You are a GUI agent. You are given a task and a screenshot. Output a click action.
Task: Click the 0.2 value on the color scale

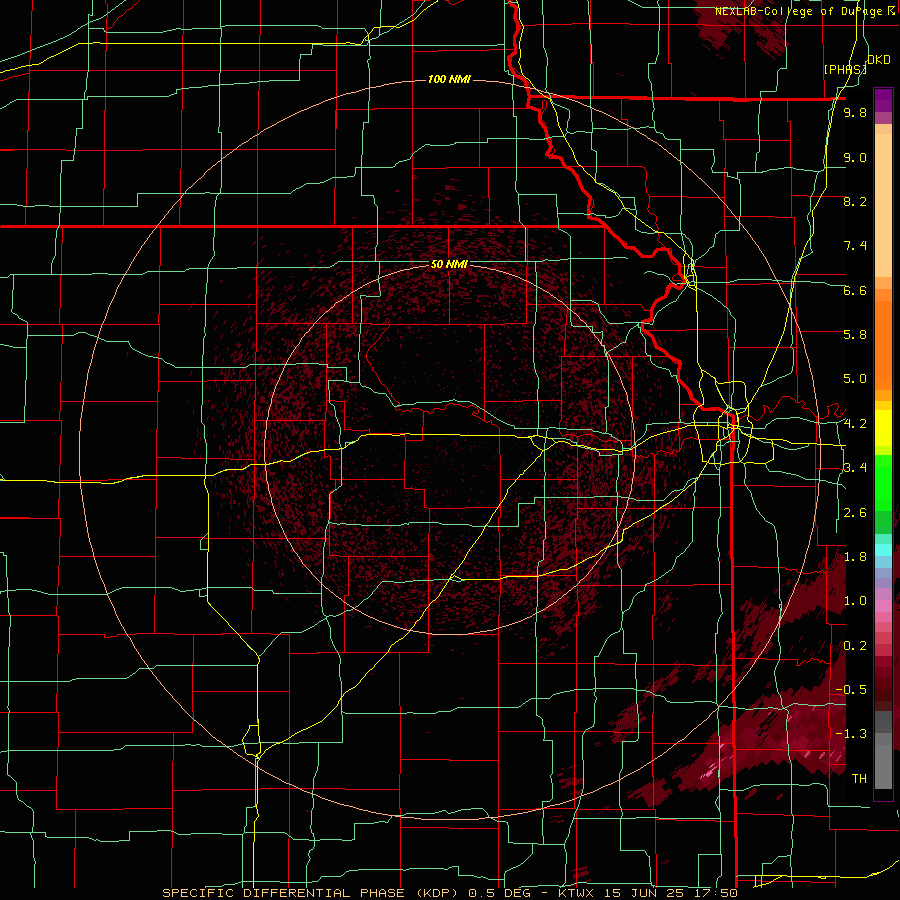click(x=855, y=646)
